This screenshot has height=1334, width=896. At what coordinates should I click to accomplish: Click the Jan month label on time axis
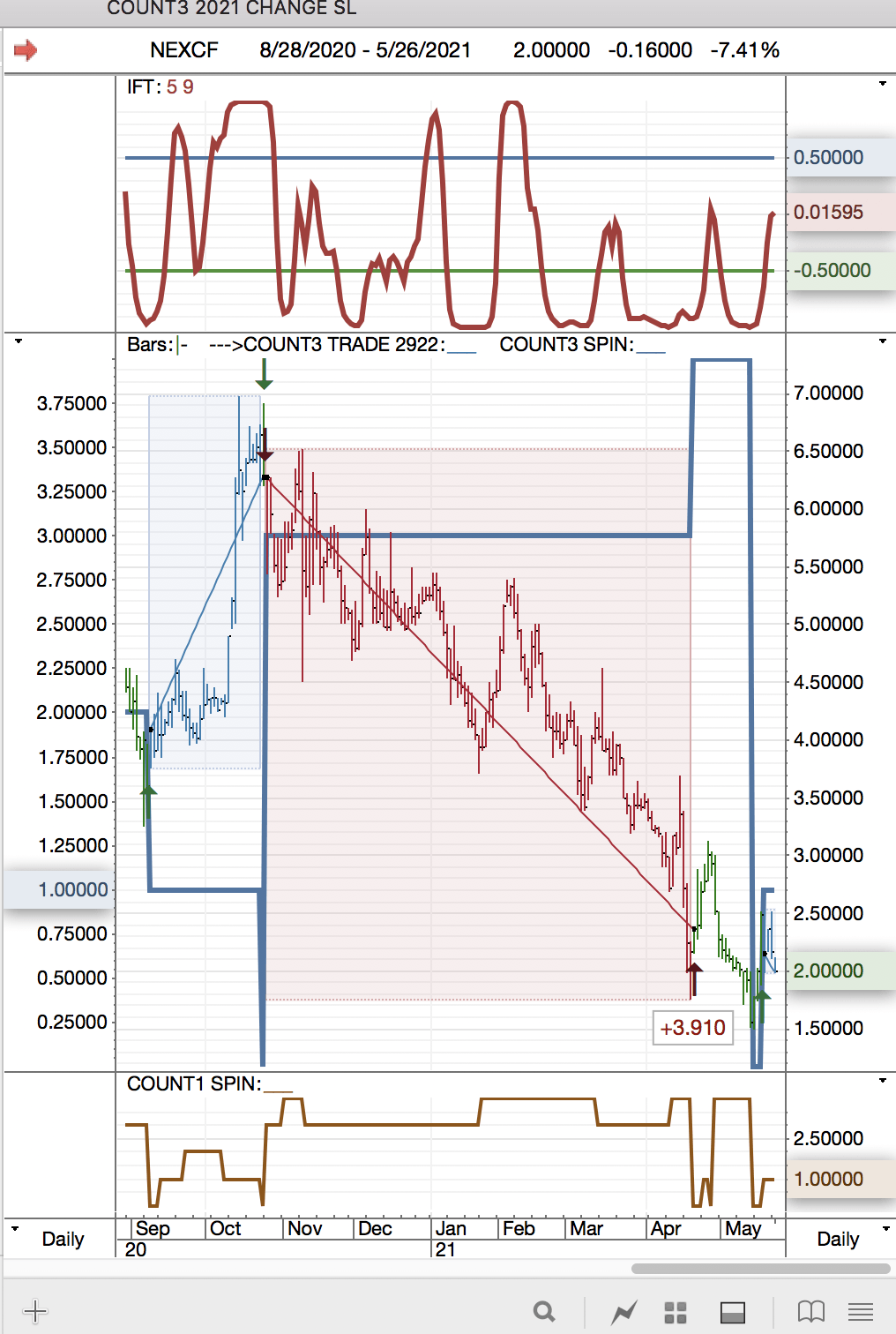point(451,1228)
